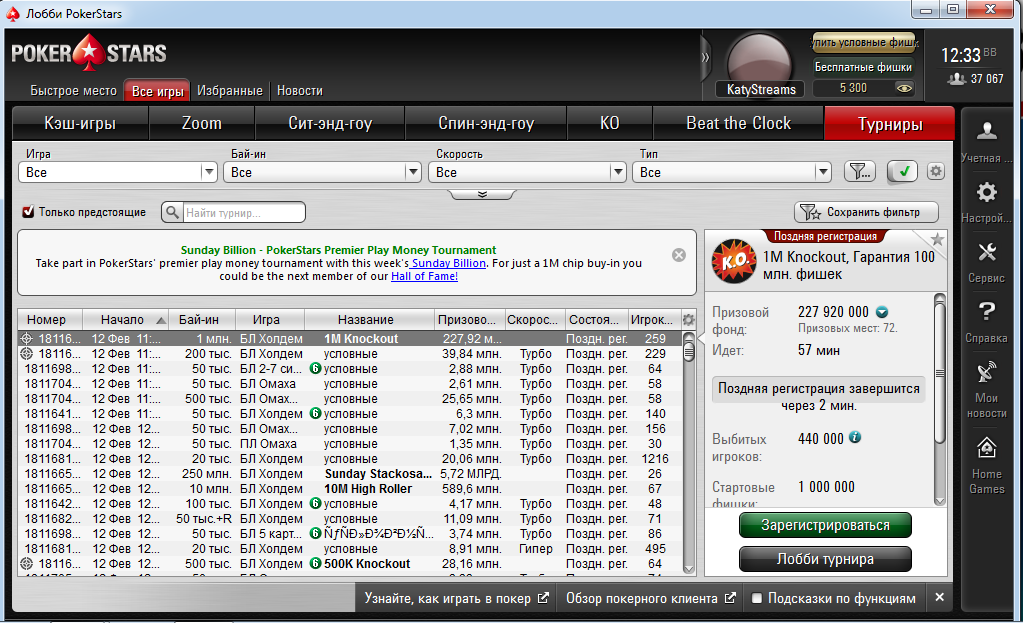Click the K.O. tournament badge icon
The width and height of the screenshot is (1023, 623).
point(733,261)
